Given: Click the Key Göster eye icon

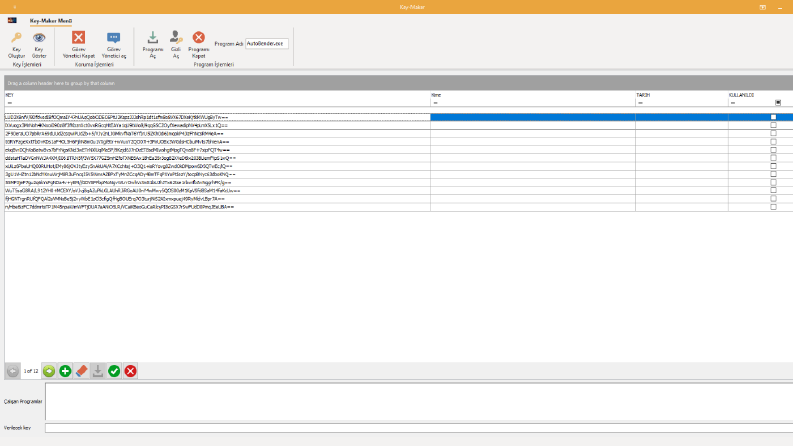Looking at the screenshot, I should tap(39, 37).
